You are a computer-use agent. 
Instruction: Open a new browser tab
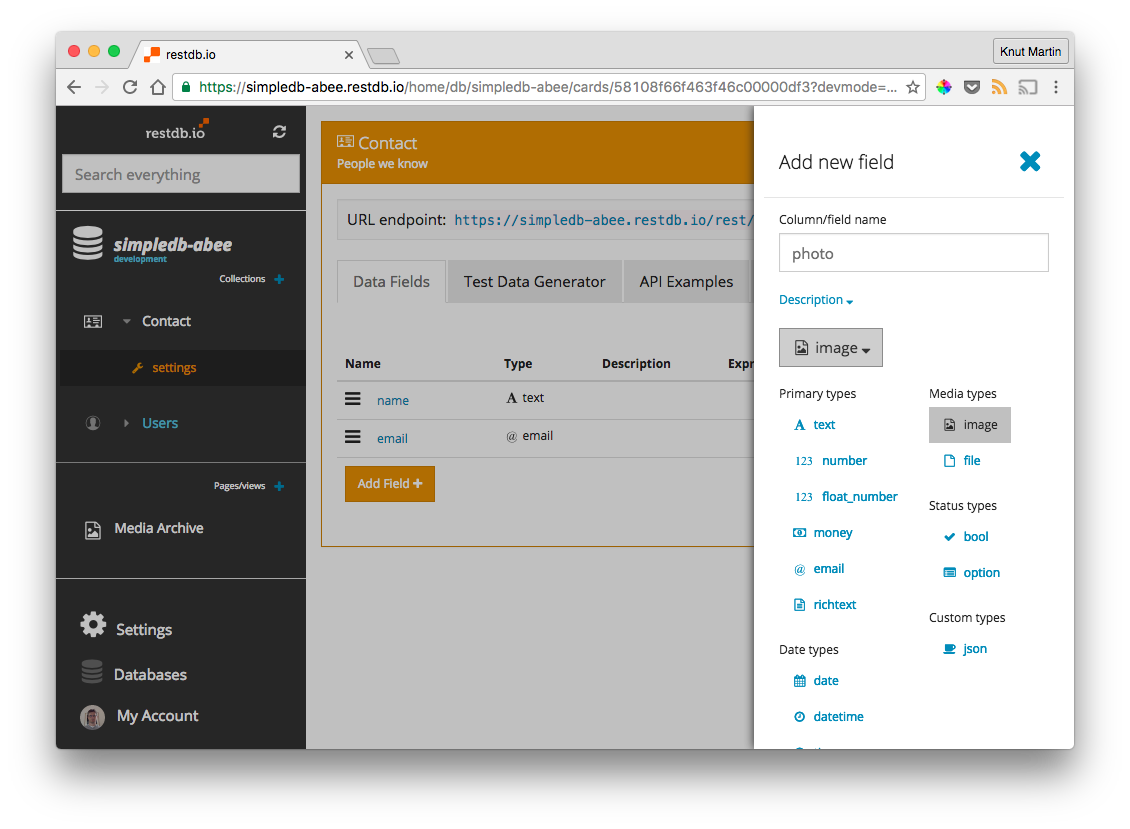coord(383,56)
